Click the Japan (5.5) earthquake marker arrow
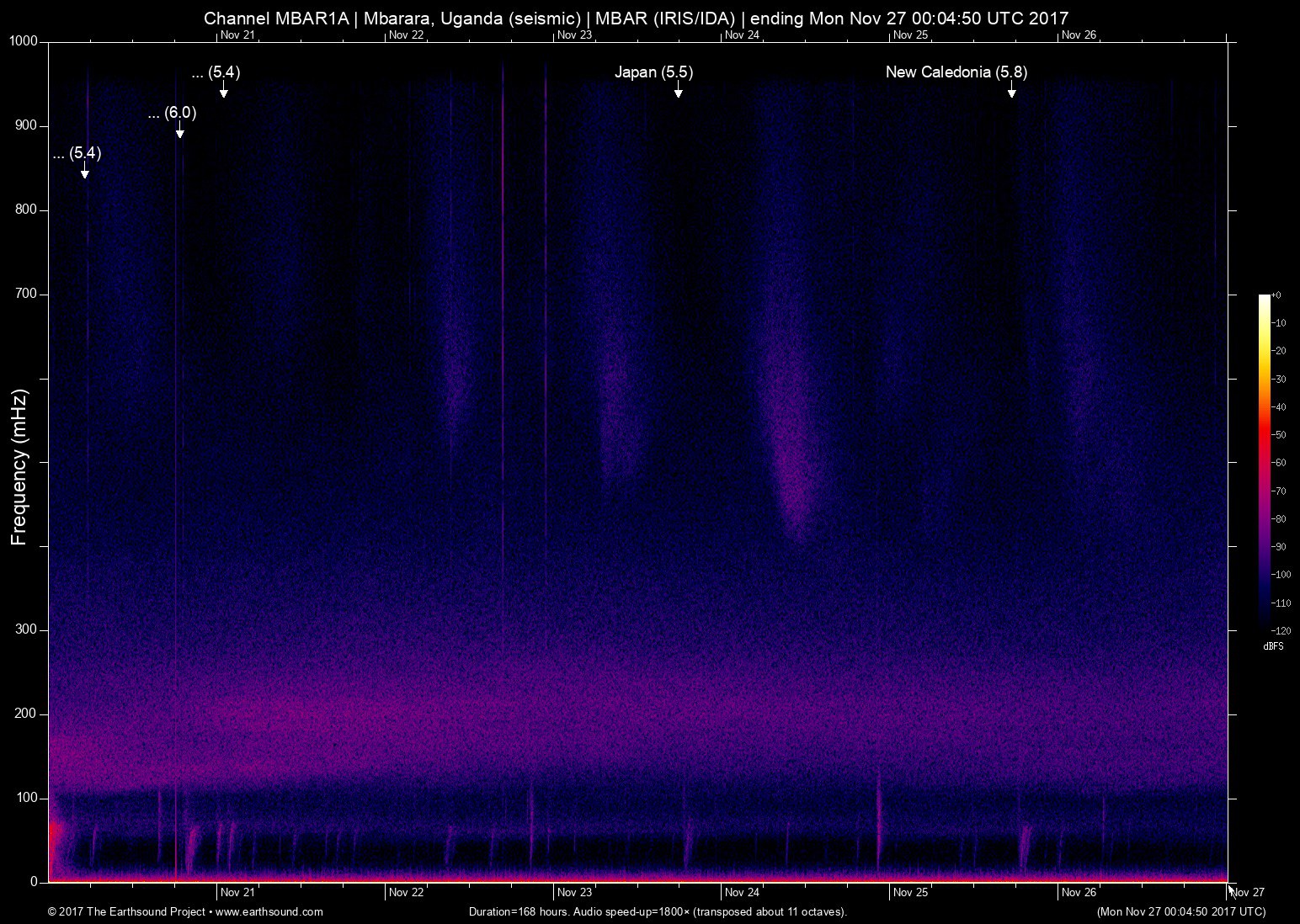The width and height of the screenshot is (1300, 924). (678, 92)
